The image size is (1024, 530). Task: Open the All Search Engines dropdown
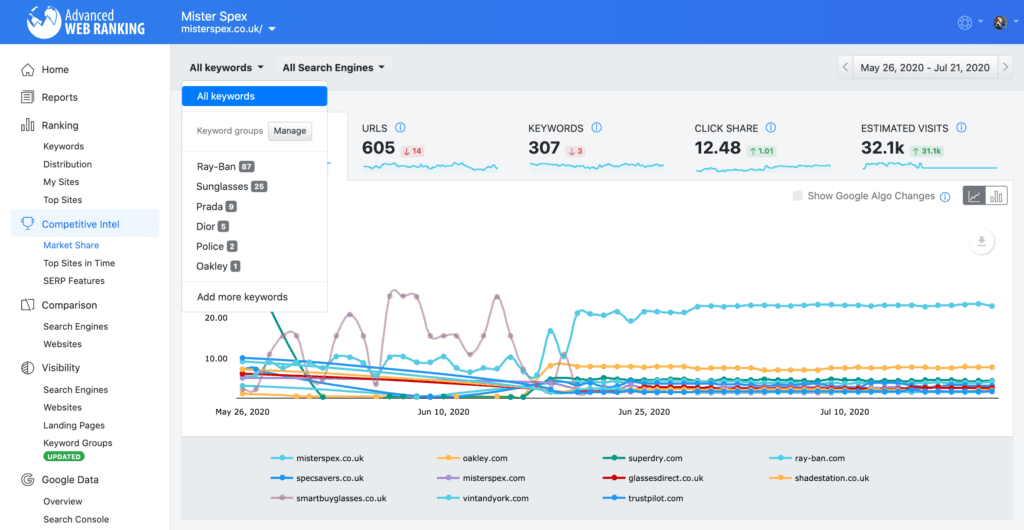333,67
